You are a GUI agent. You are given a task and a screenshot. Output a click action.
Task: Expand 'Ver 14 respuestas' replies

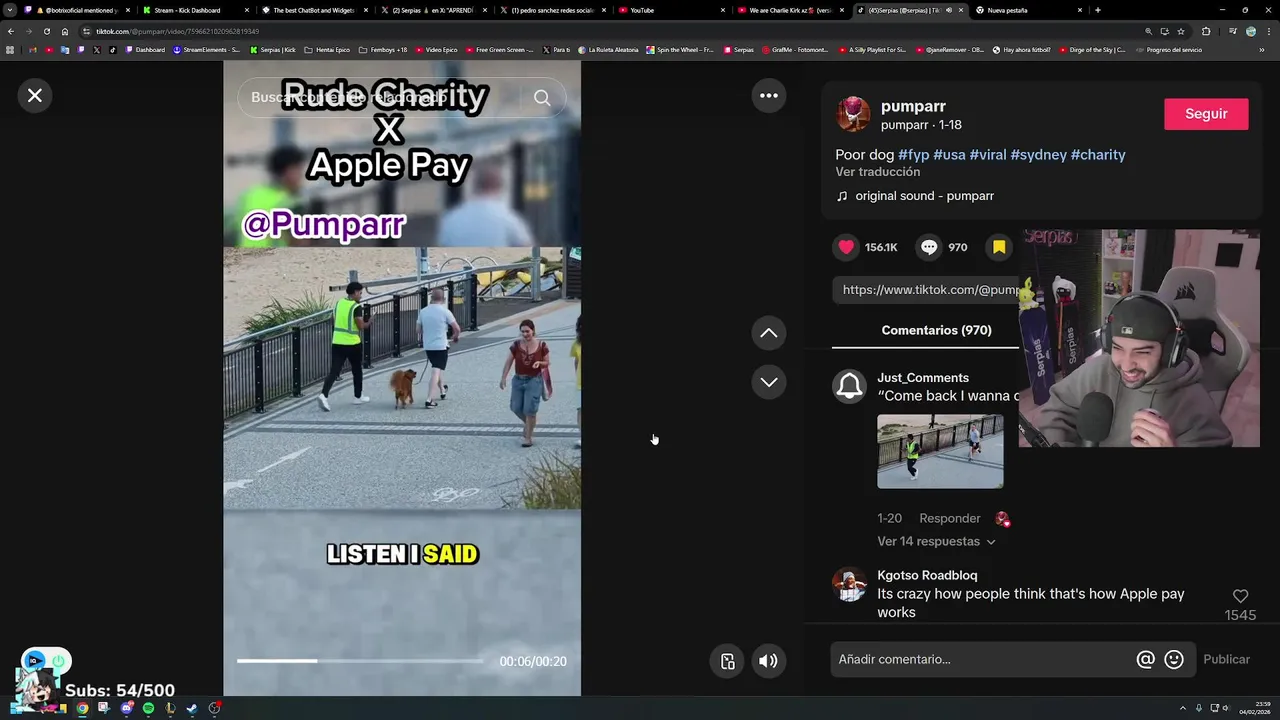coord(936,541)
